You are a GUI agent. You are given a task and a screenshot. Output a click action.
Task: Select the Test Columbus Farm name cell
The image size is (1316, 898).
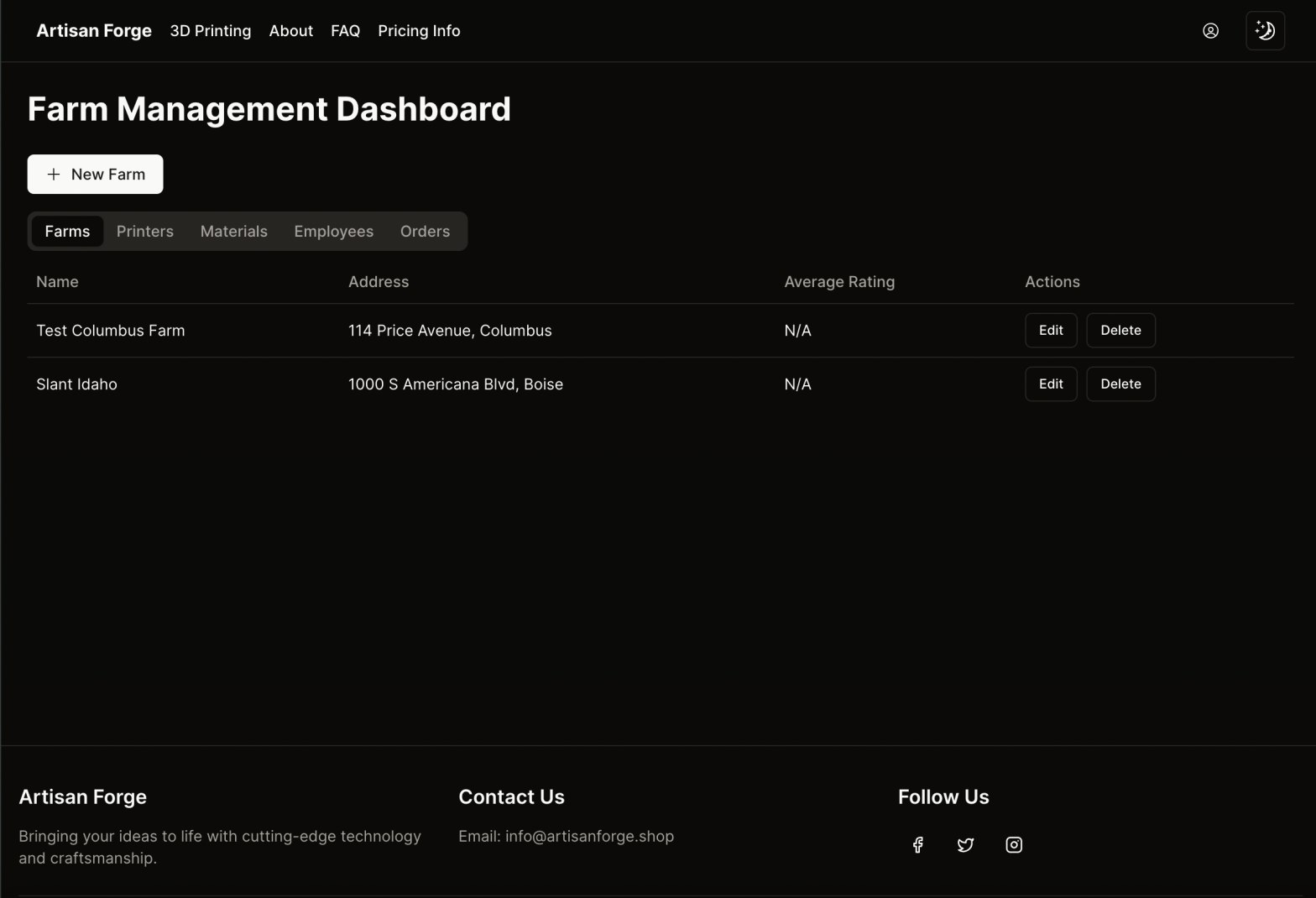[111, 331]
